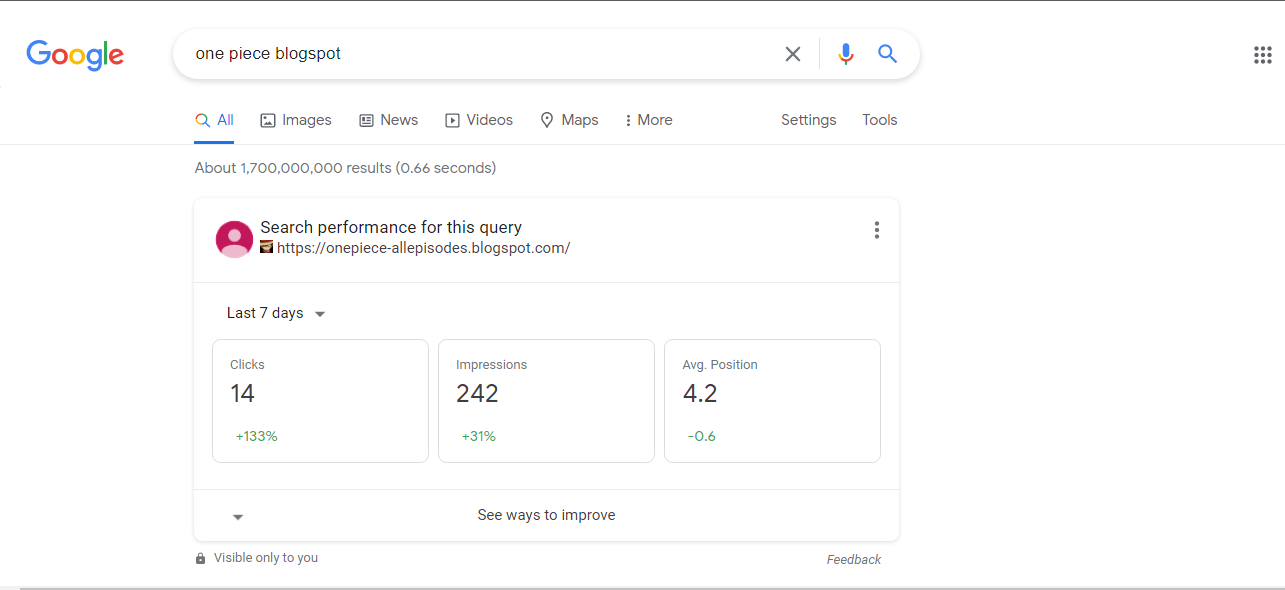Screen dimensions: 1285x590
Task: Switch to the News tab
Action: click(388, 119)
